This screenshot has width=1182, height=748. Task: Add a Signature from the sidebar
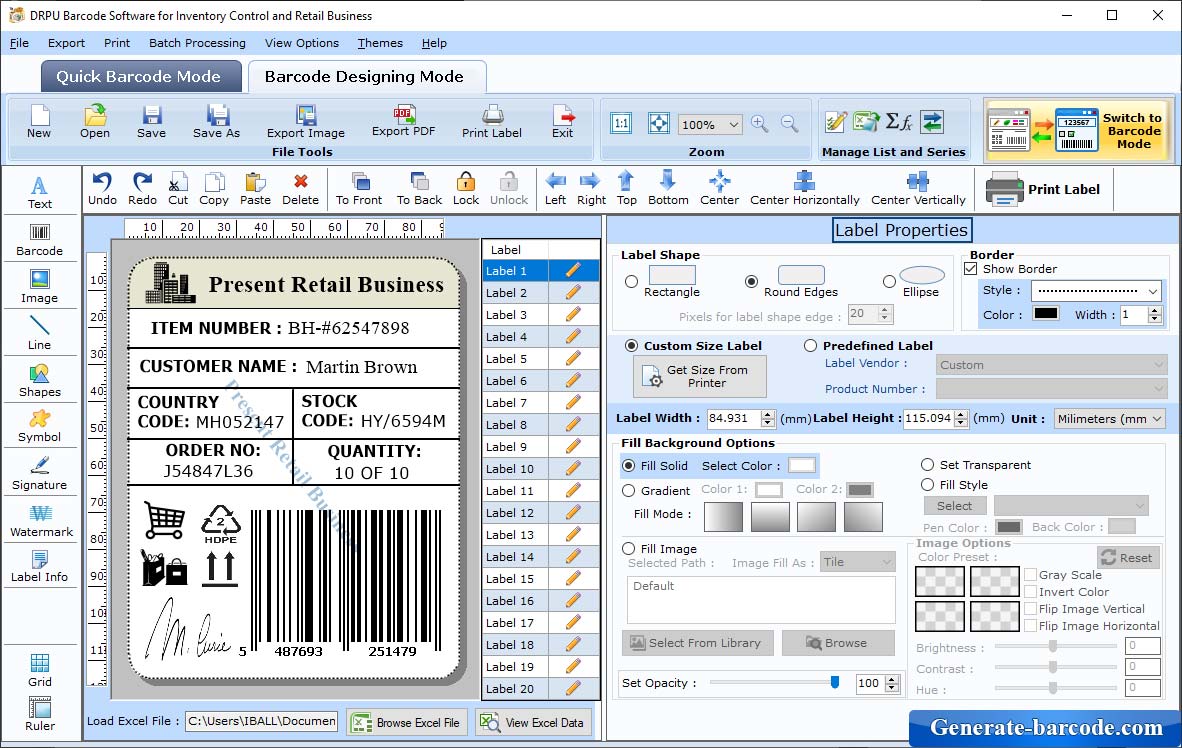[40, 474]
